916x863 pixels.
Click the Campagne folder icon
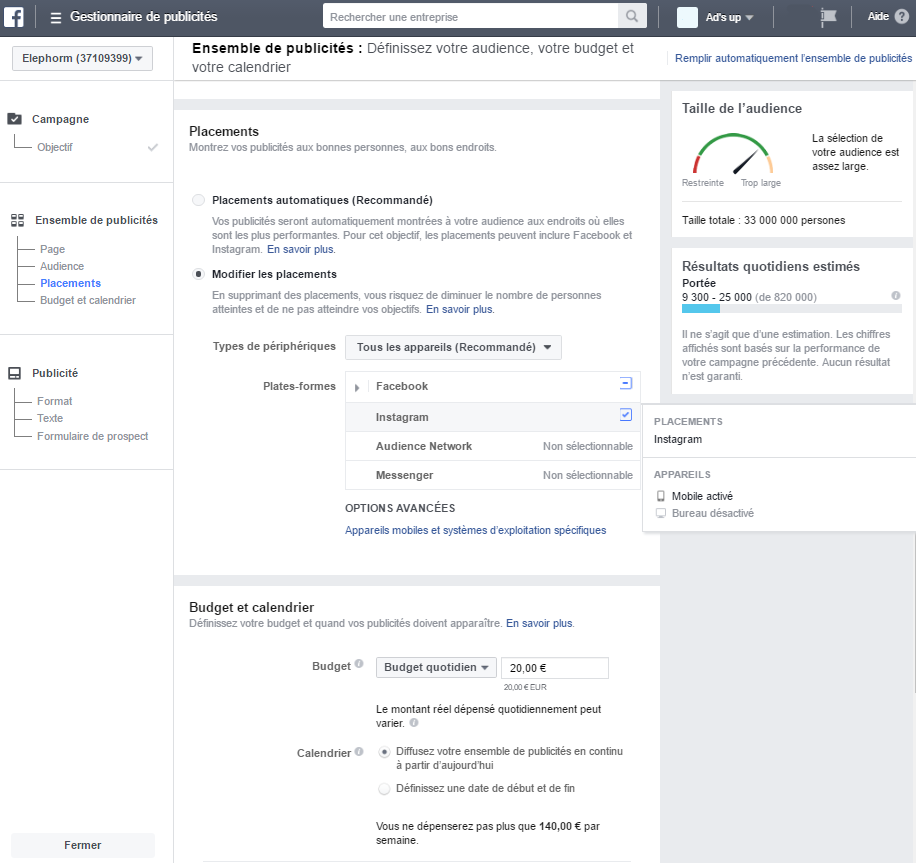[15, 119]
